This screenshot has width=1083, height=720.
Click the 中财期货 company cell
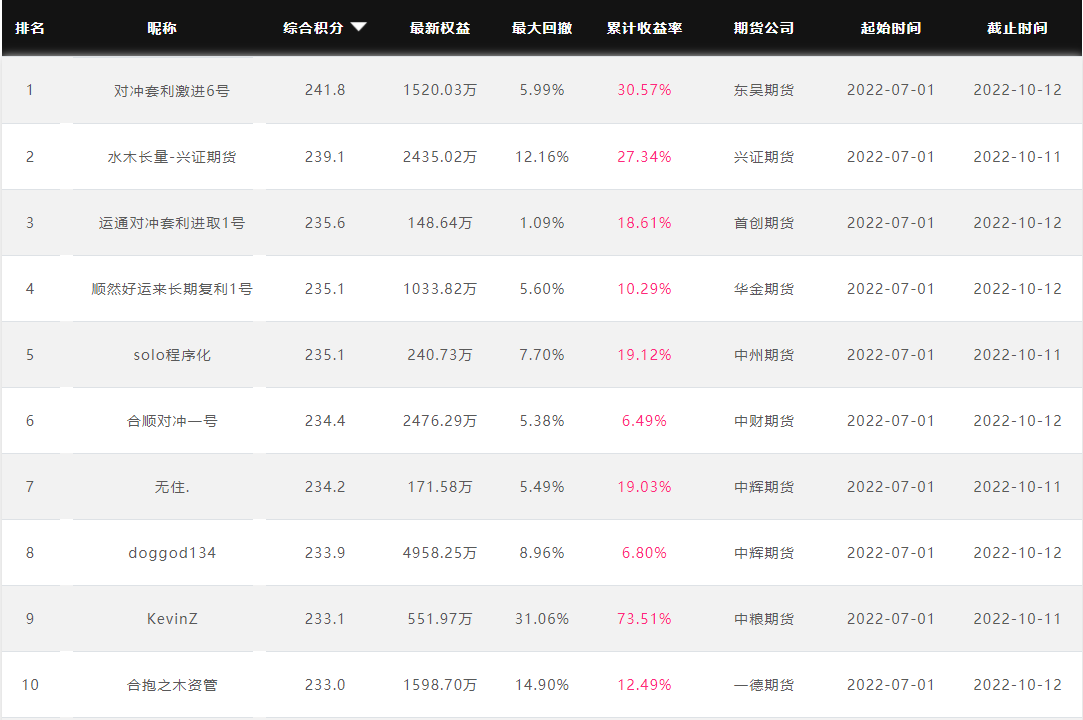click(764, 421)
